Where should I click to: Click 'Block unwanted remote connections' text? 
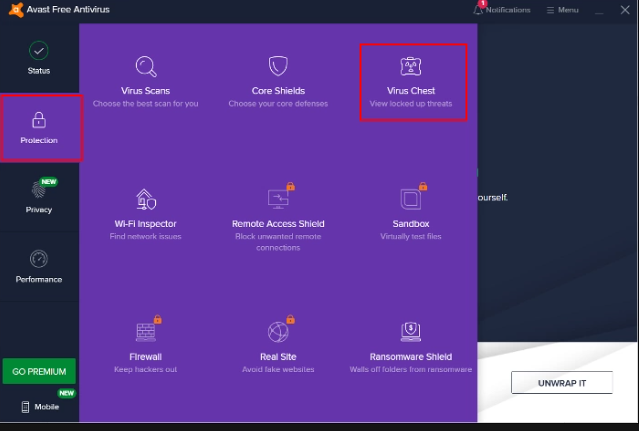coord(278,242)
